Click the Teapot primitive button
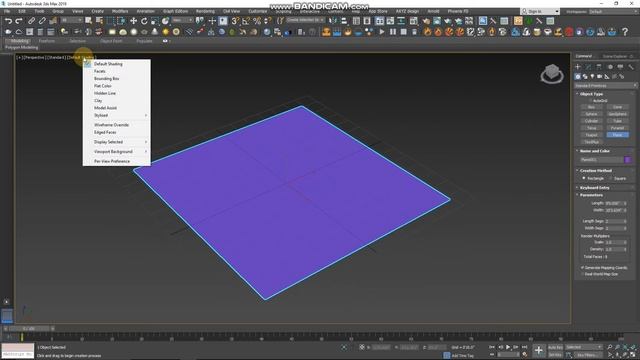The image size is (640, 360). 591,135
